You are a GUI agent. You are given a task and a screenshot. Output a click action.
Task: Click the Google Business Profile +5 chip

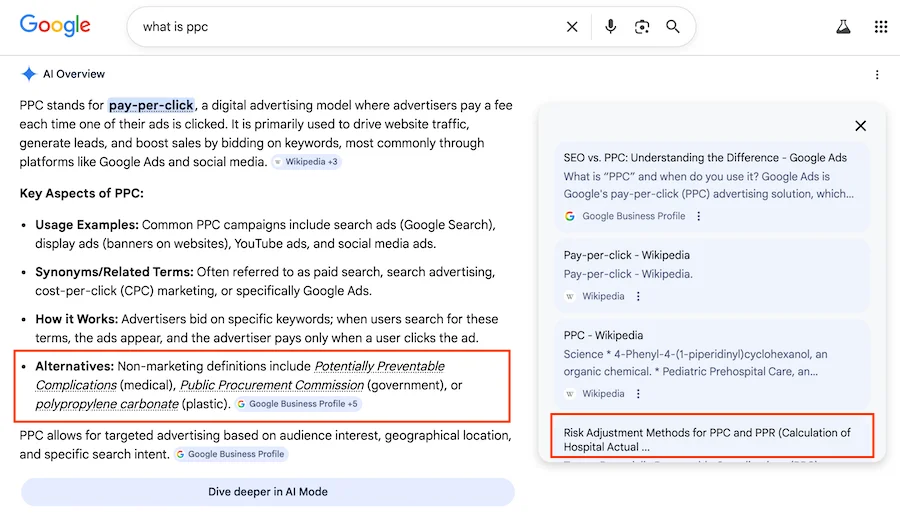[x=298, y=404]
